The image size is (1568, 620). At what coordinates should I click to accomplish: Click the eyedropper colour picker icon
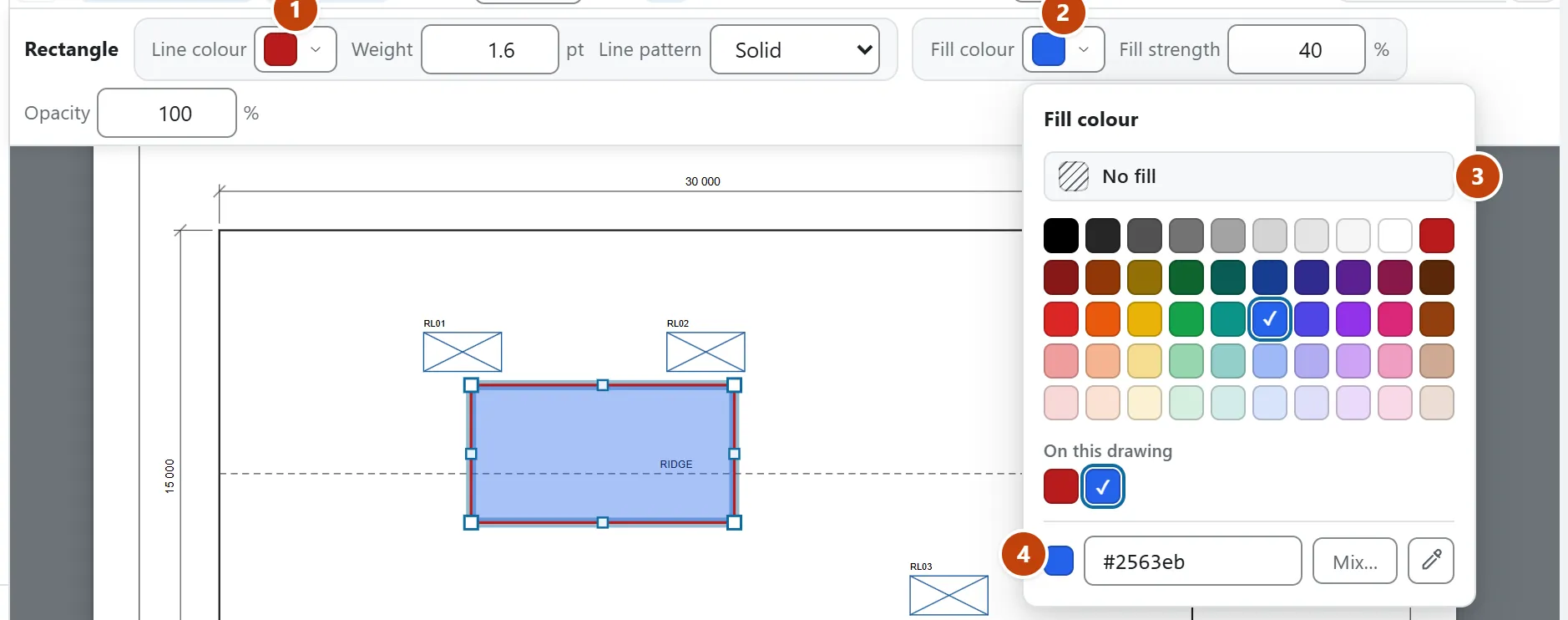[1430, 560]
